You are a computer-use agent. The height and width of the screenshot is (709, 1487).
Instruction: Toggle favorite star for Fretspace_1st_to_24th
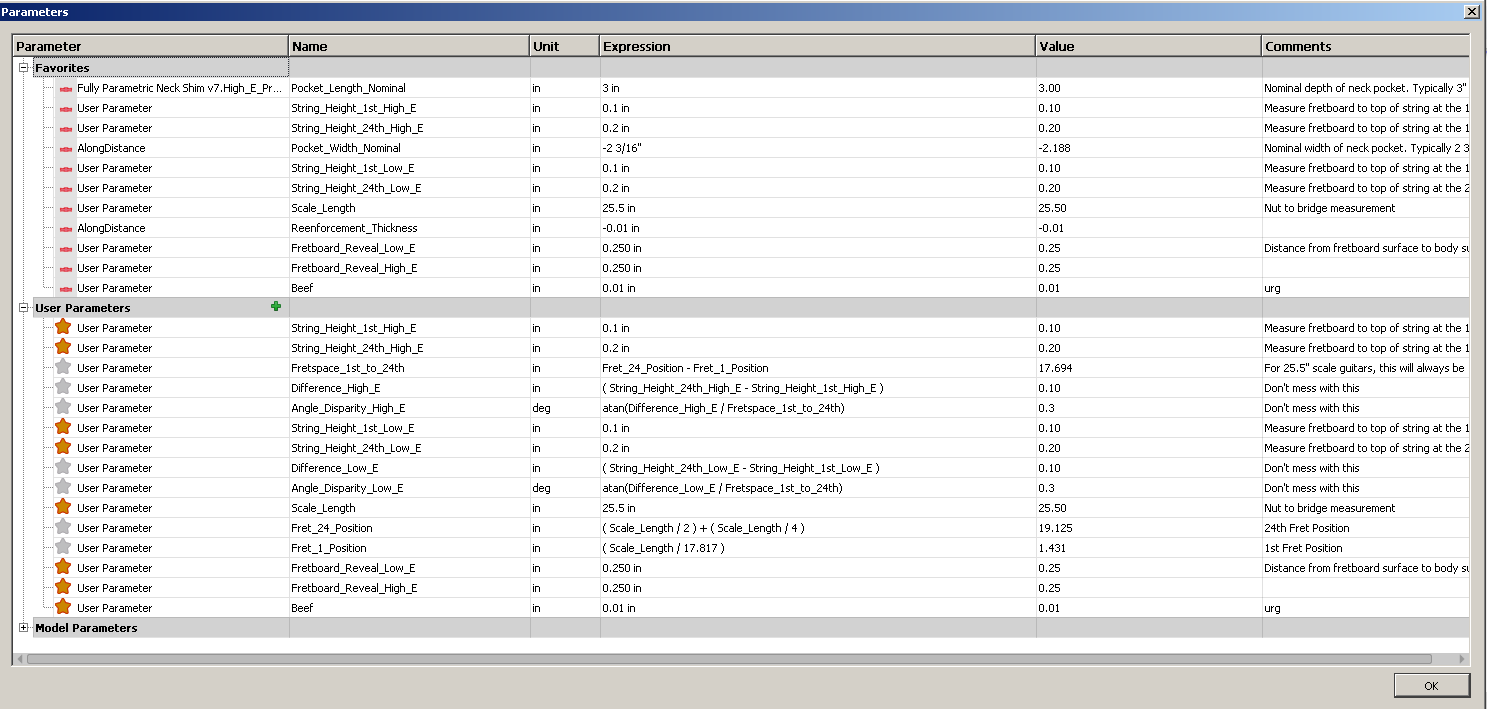(63, 367)
